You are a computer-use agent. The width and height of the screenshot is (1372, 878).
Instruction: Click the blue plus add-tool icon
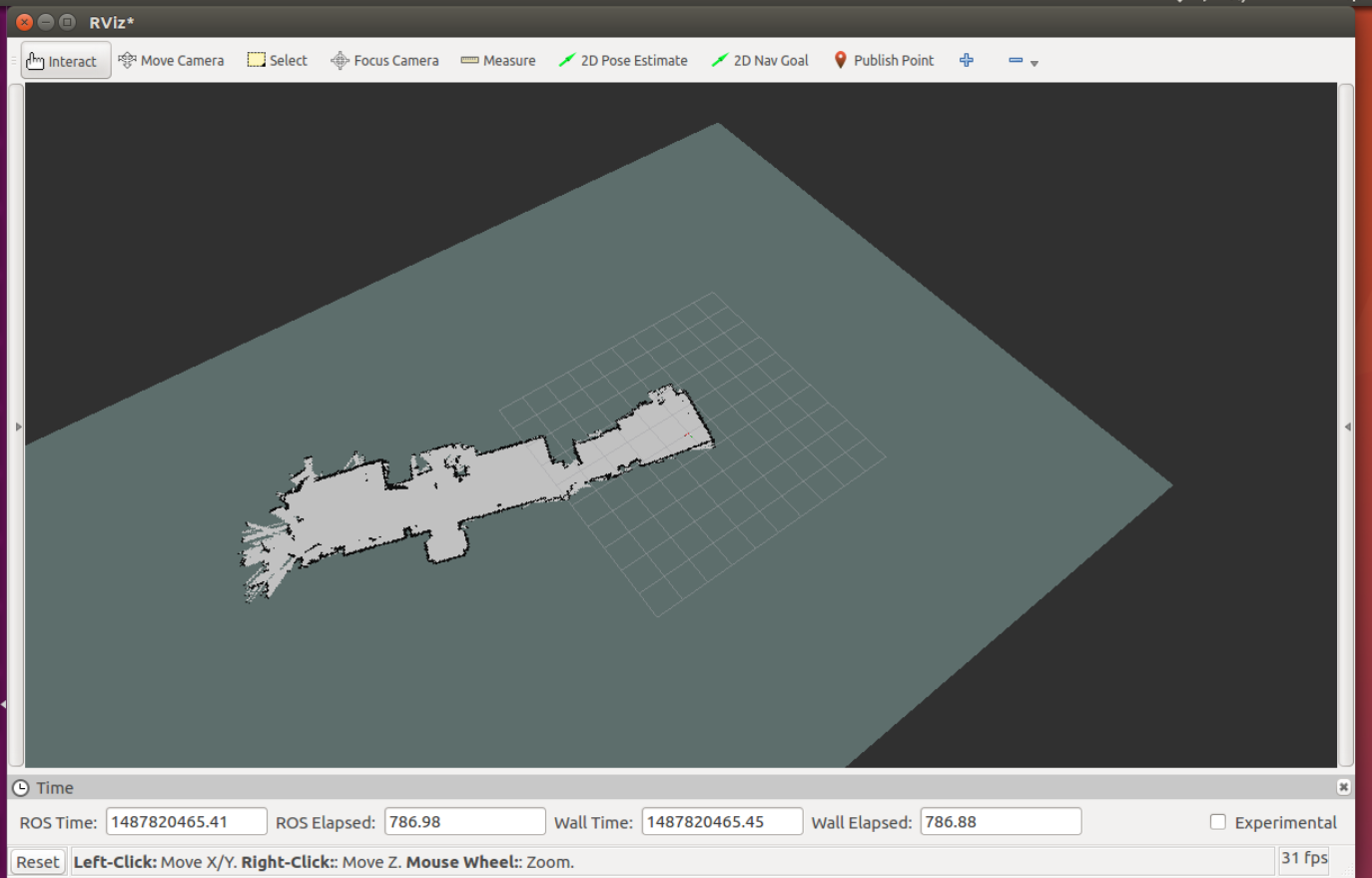pos(967,61)
